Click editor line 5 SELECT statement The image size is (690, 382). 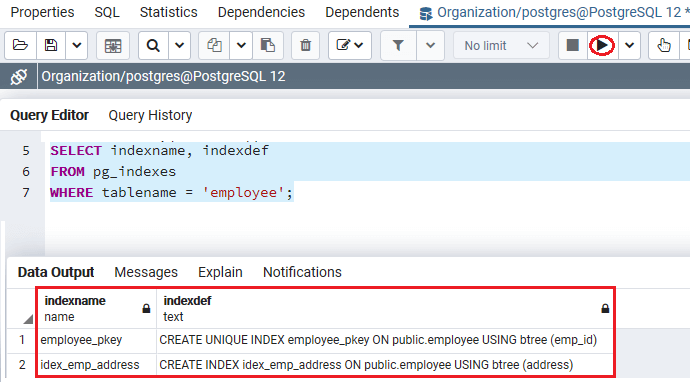(x=159, y=151)
